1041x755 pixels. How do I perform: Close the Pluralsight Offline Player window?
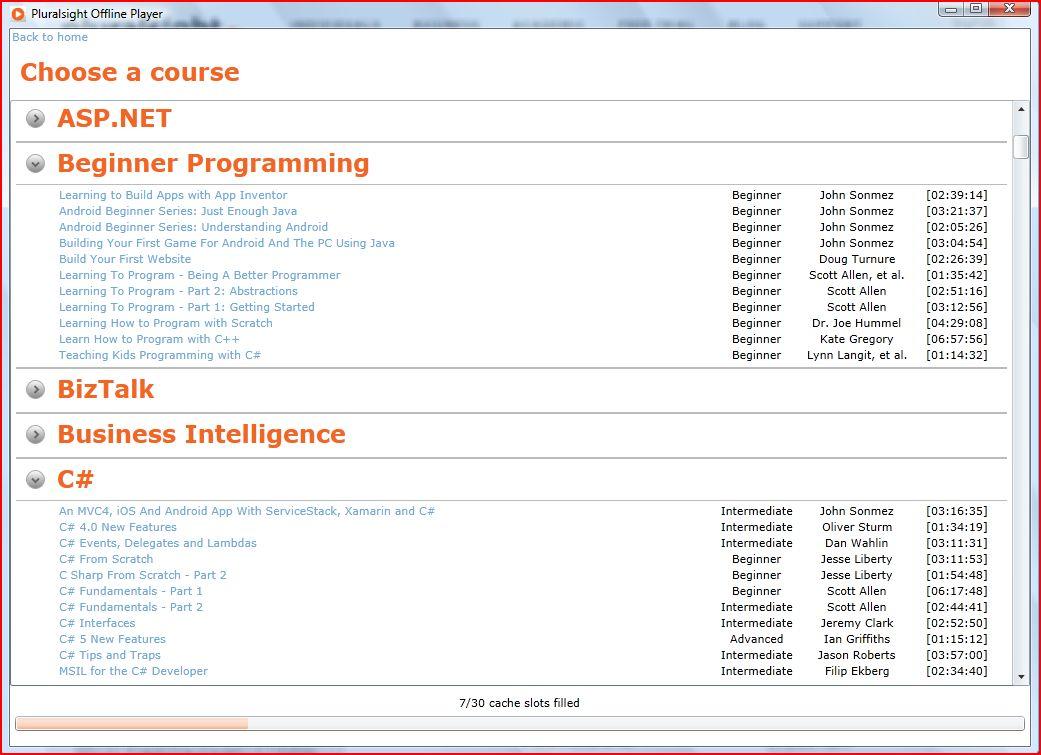point(1010,9)
